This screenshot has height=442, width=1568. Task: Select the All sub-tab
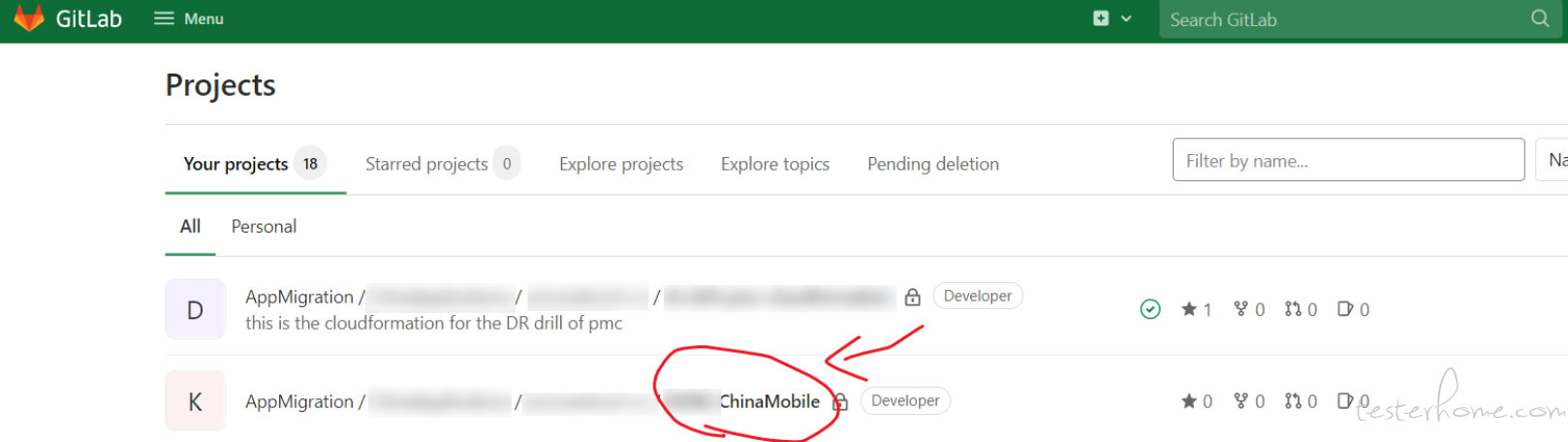click(190, 226)
